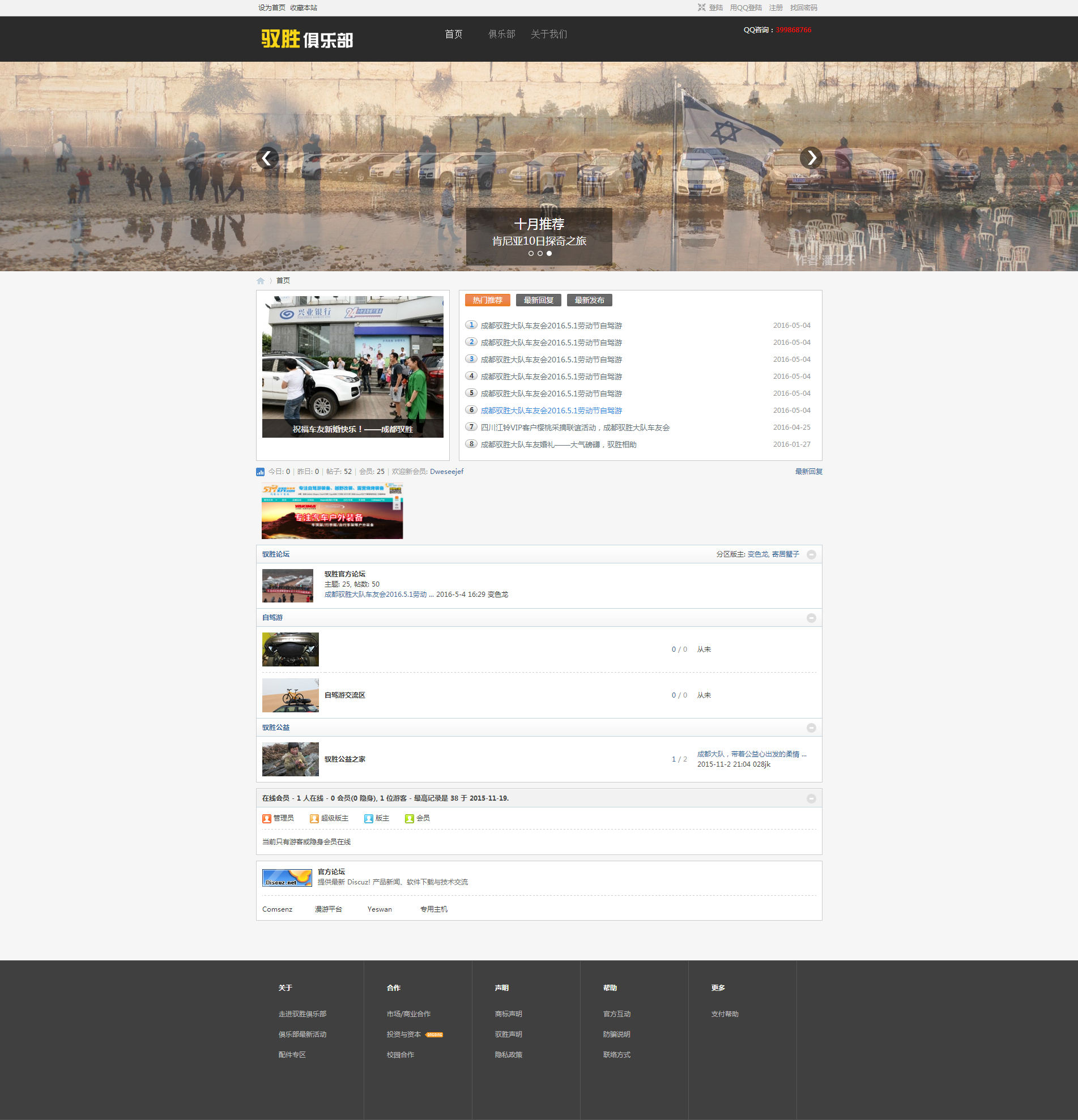1078x1120 pixels.
Task: Click the forum statistics chart icon
Action: pos(260,472)
